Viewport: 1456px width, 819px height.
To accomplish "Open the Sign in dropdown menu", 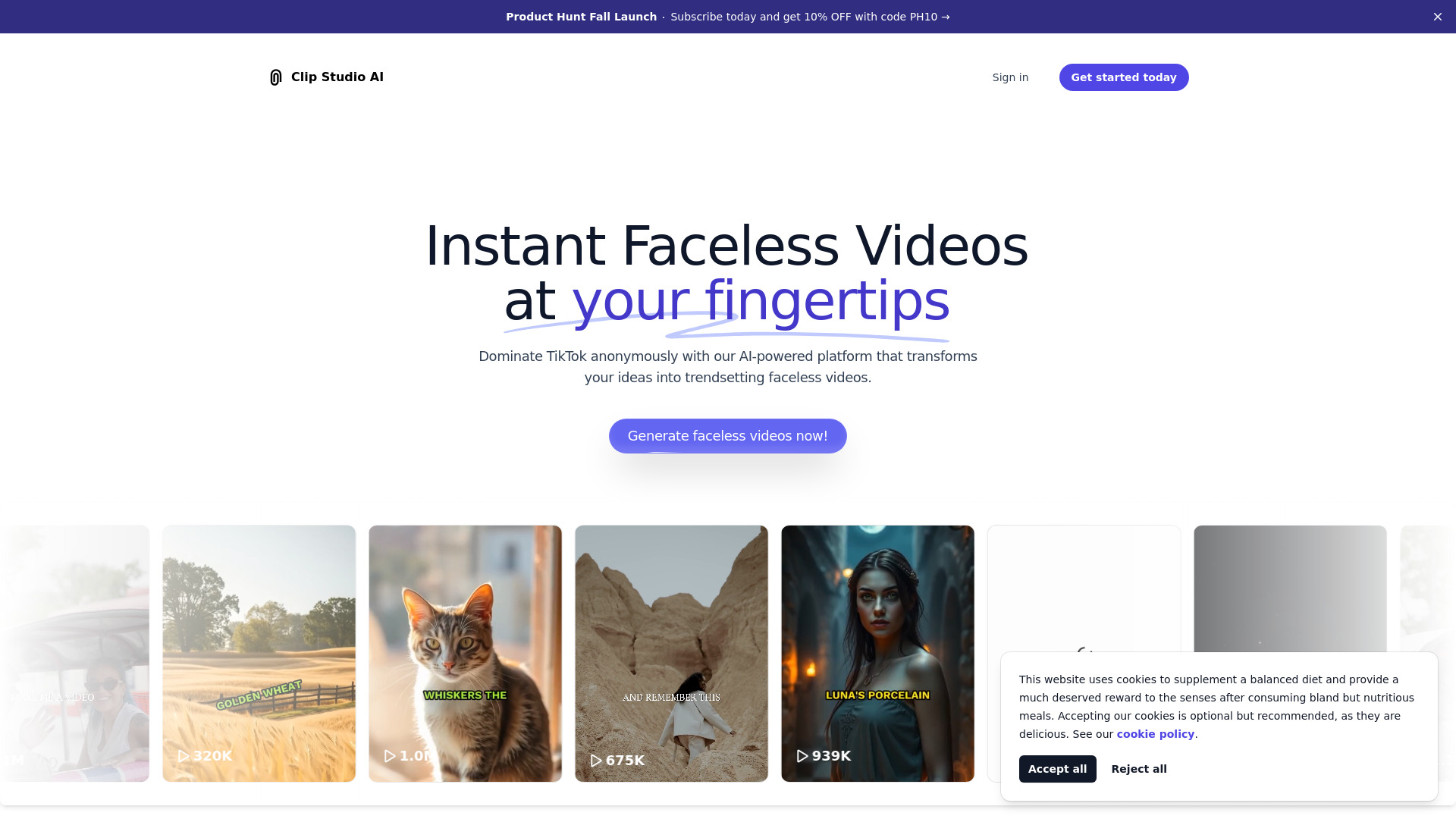I will pyautogui.click(x=1010, y=77).
